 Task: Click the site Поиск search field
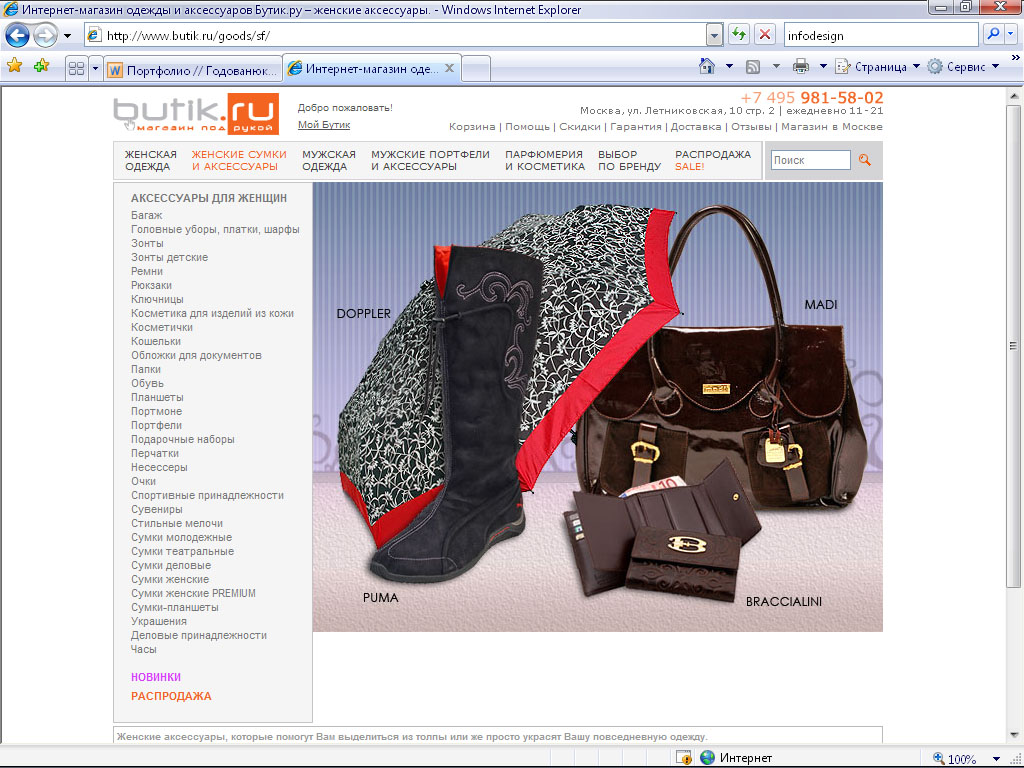pos(810,160)
